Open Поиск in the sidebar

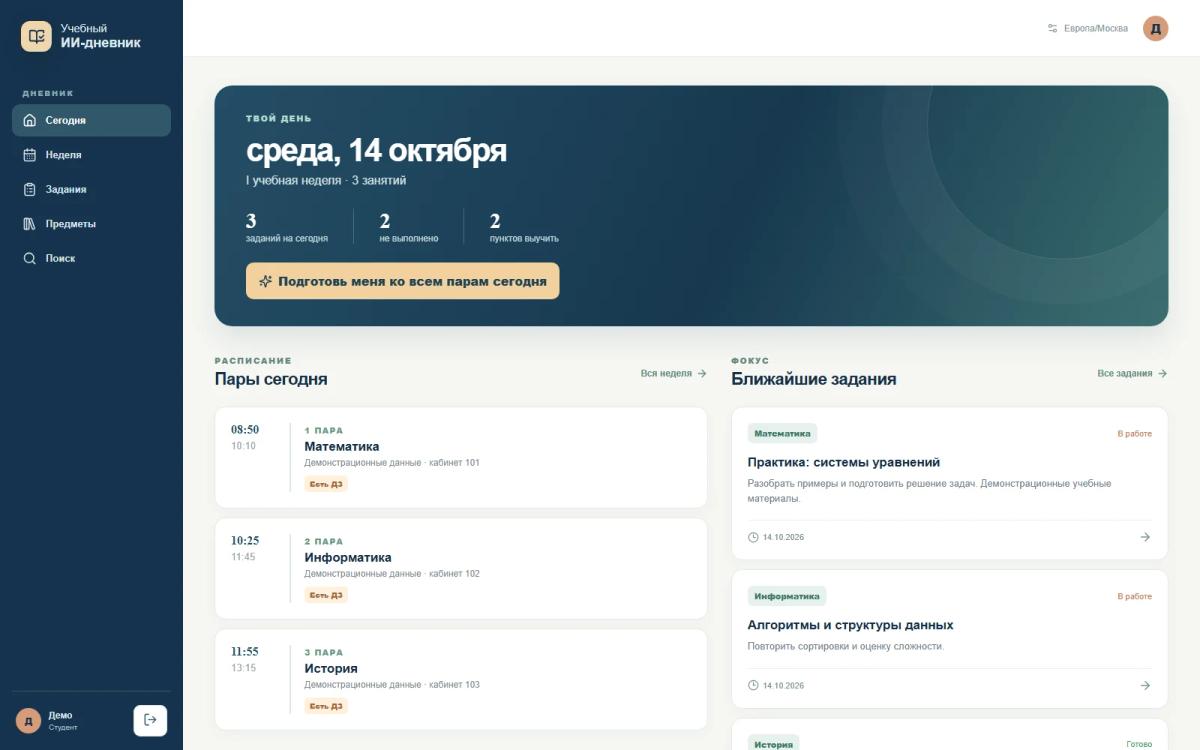[91, 258]
